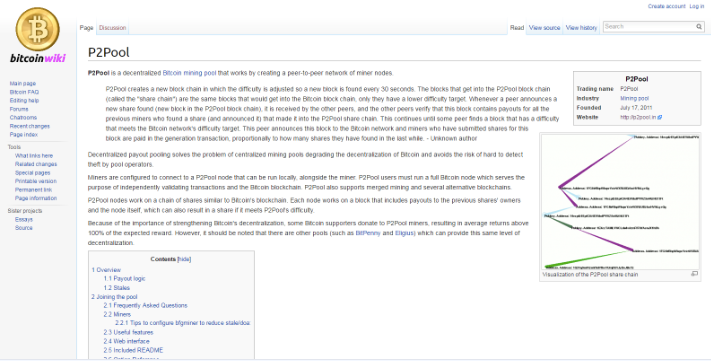Hide the Contents table
Screen dimensions: 711x361
click(x=184, y=259)
